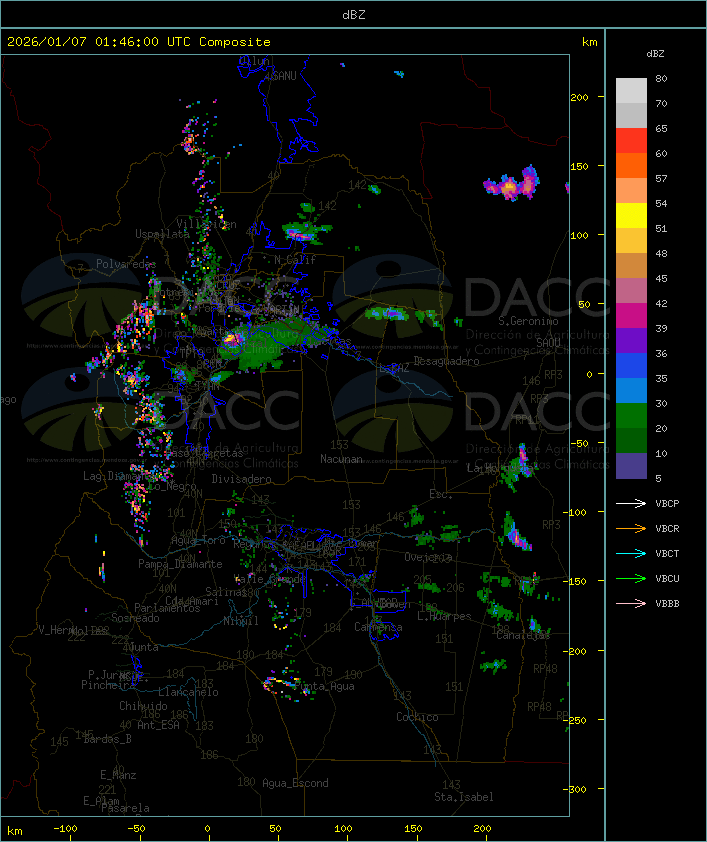Click the white VBCP arrow icon
The image size is (707, 842).
tap(631, 504)
